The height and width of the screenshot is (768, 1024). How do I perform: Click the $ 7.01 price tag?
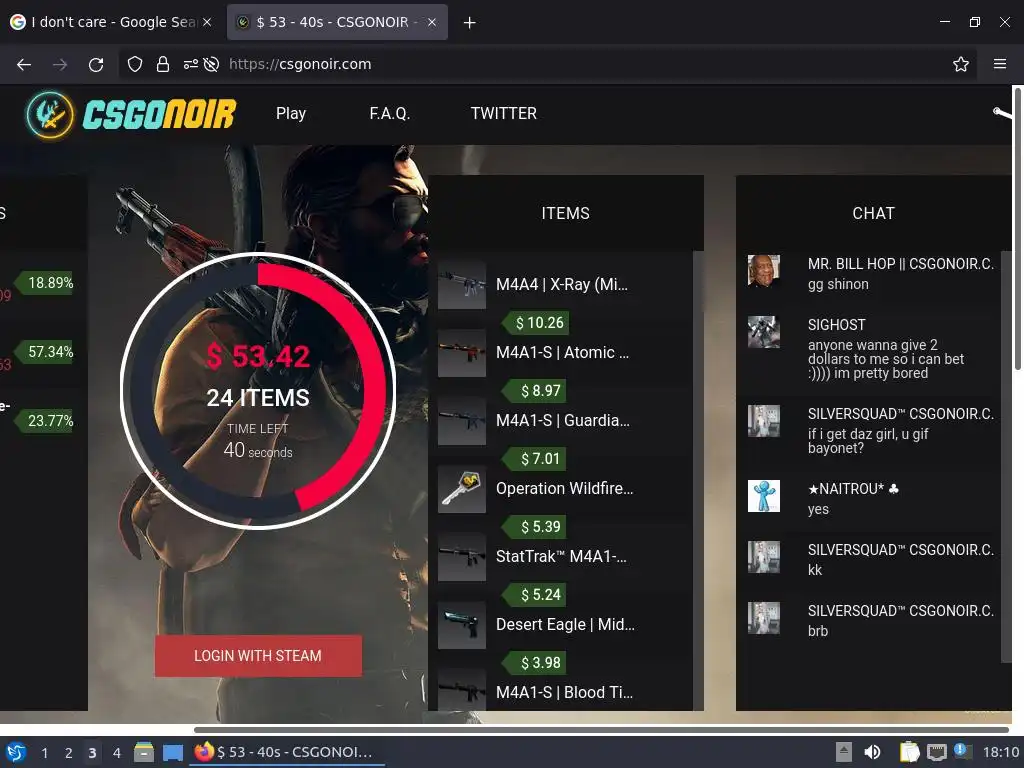pos(534,458)
